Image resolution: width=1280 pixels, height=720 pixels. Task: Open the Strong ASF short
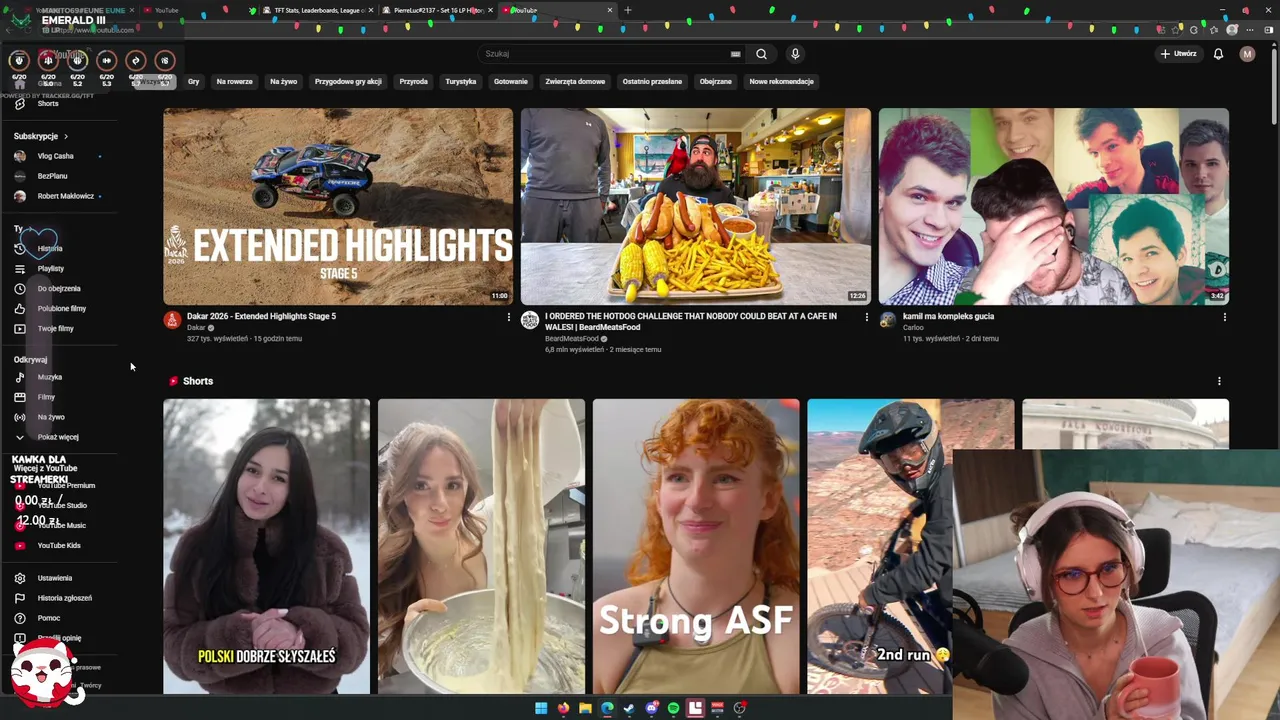coord(696,546)
